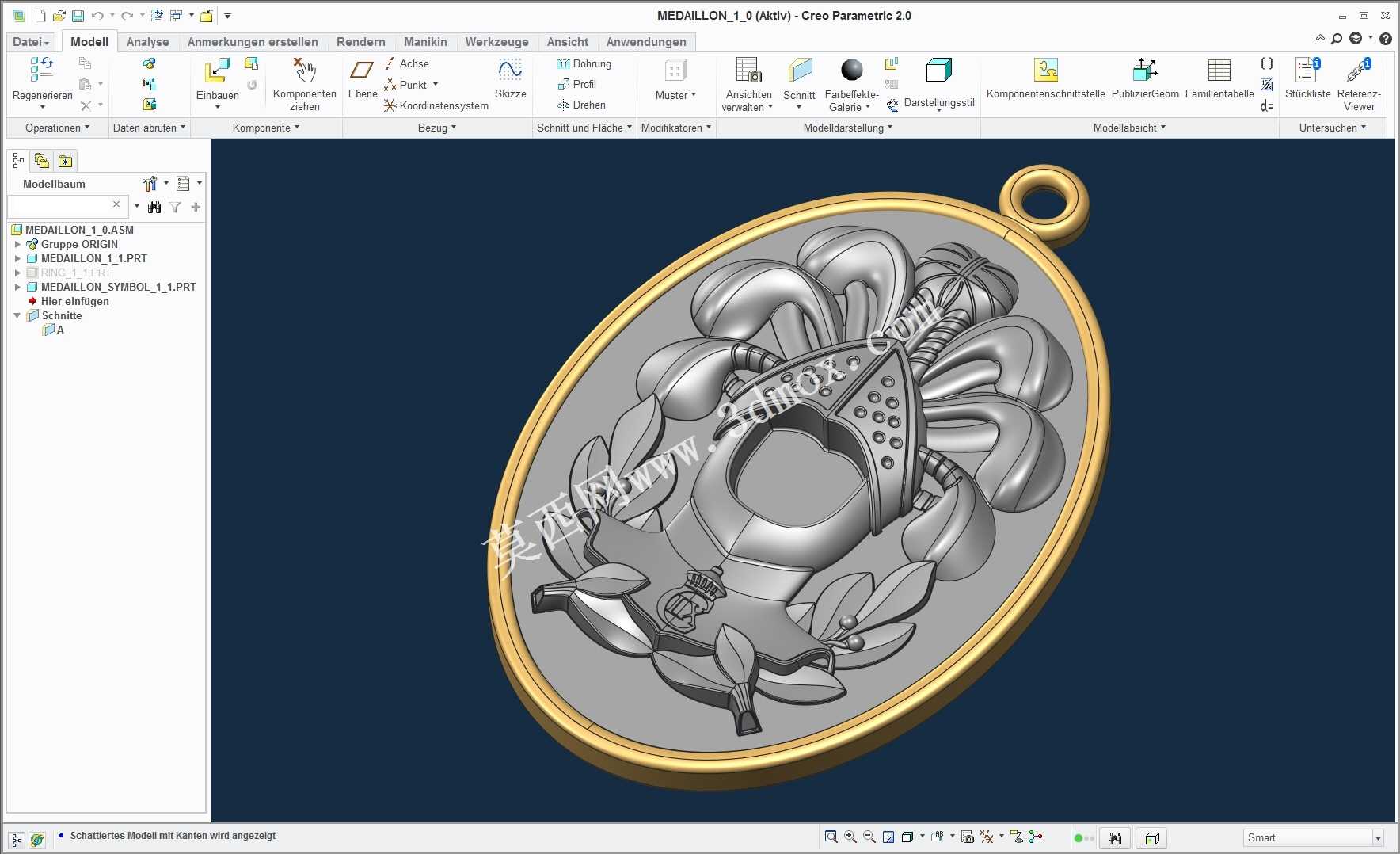The width and height of the screenshot is (1400, 854).
Task: Click the binoculars search button in status bar
Action: point(1115,838)
